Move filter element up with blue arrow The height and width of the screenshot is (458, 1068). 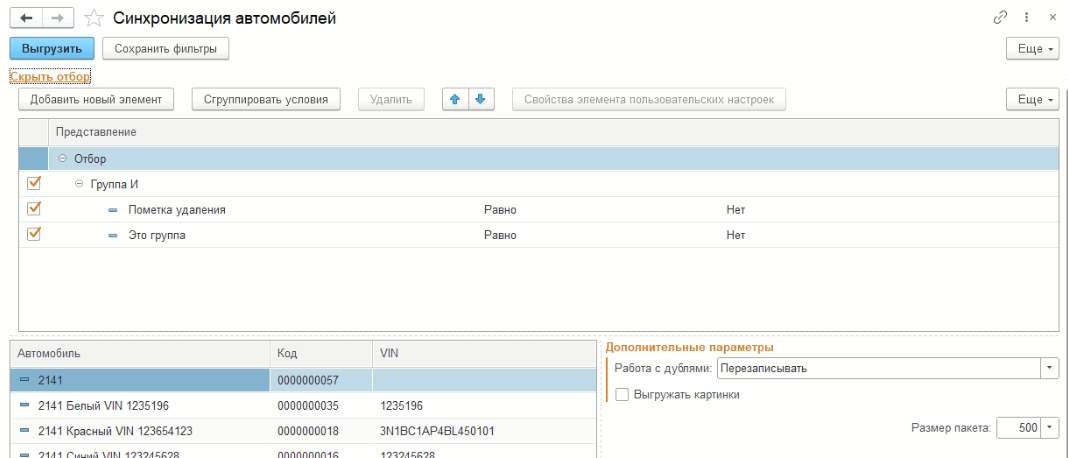455,99
